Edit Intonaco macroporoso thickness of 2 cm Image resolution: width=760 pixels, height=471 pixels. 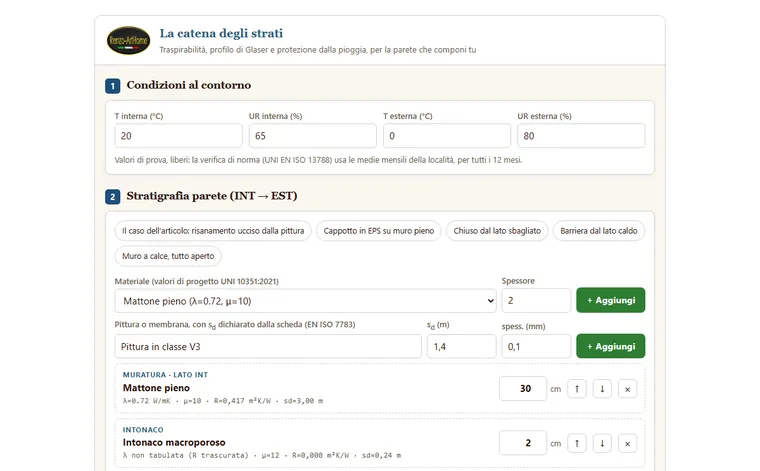[x=523, y=443]
